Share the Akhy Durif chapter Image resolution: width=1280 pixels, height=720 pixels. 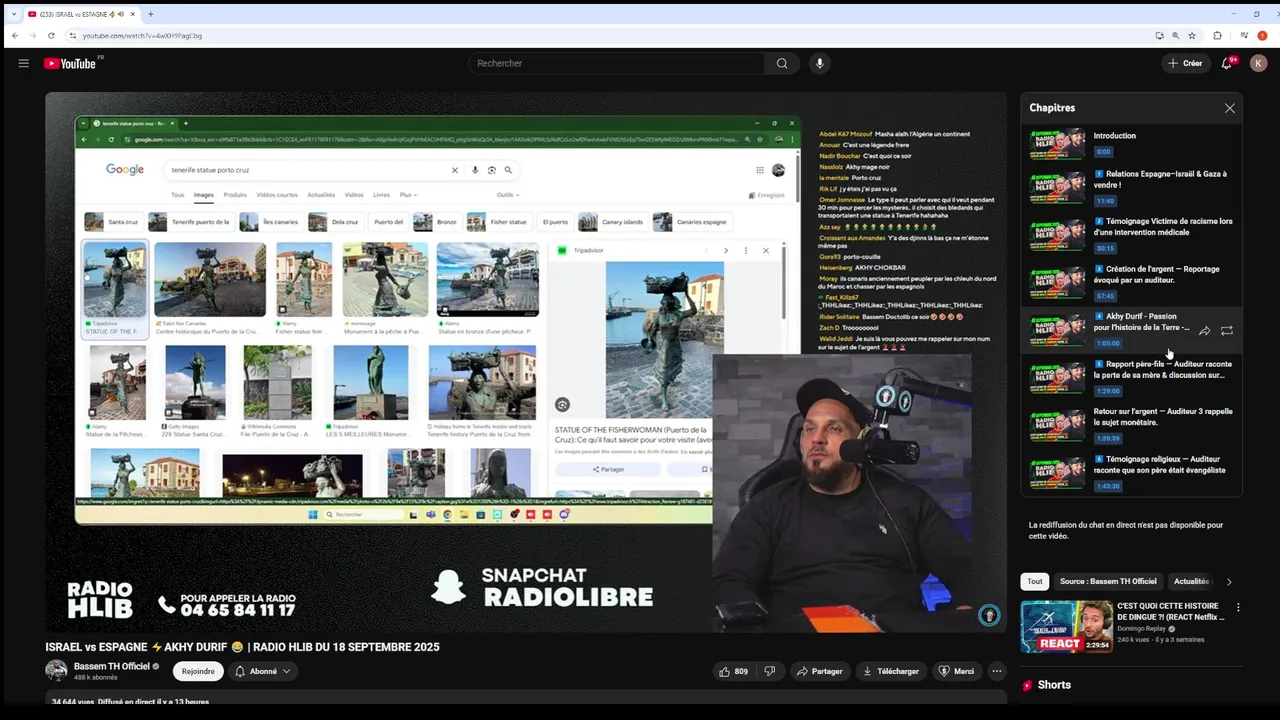1204,330
